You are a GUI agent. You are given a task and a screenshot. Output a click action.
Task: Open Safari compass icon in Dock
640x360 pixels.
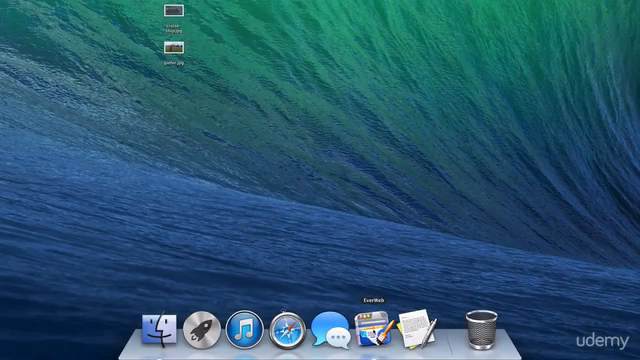point(287,330)
